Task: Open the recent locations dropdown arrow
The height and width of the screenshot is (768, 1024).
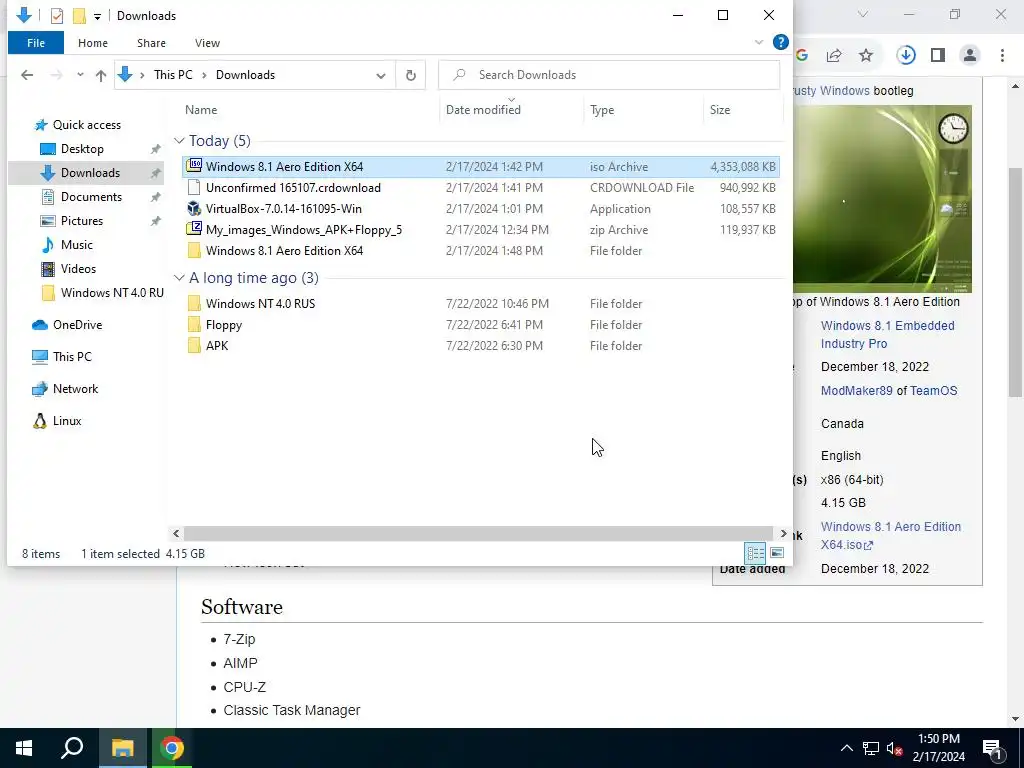Action: [80, 75]
